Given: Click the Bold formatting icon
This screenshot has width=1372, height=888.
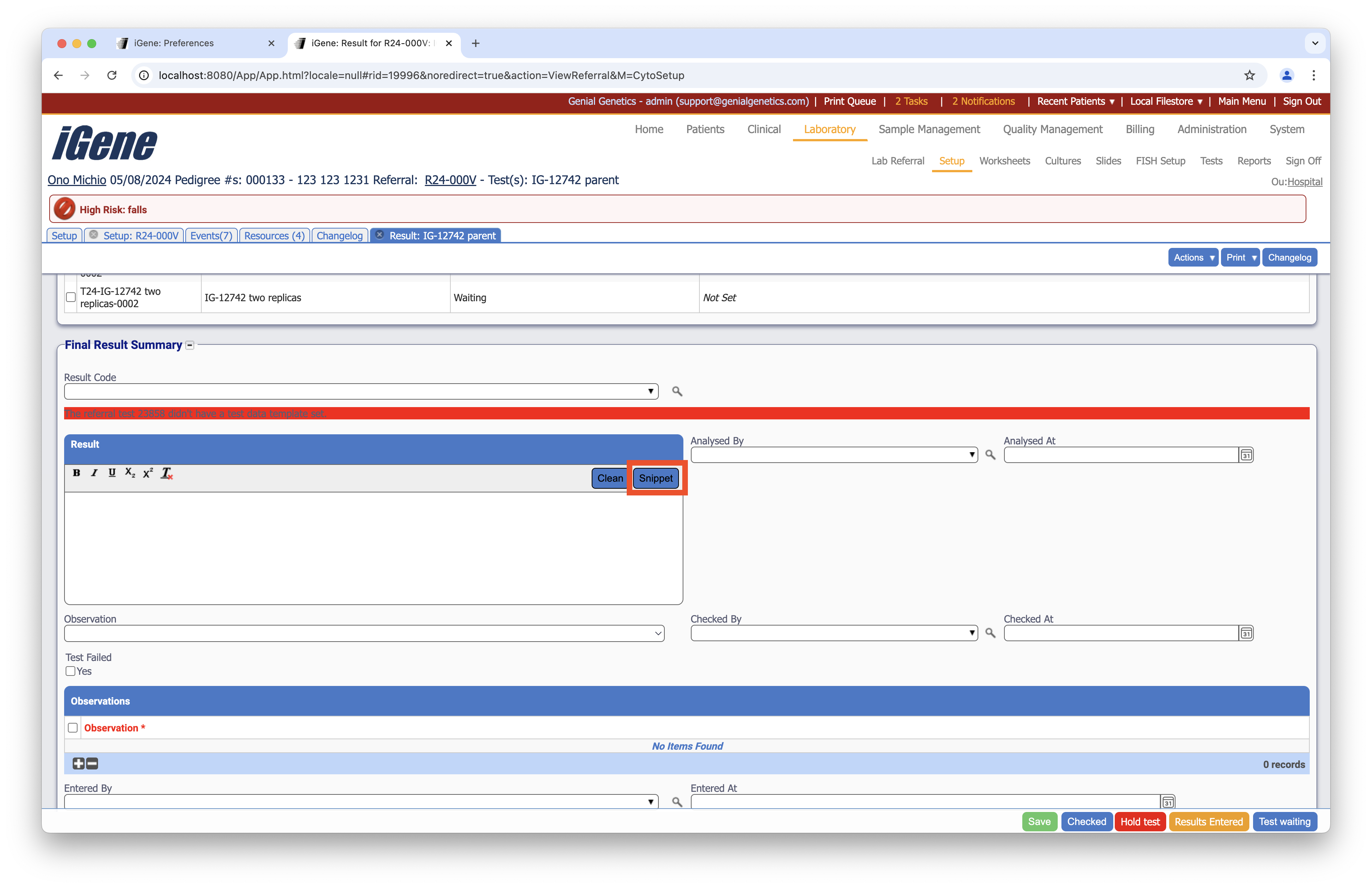Looking at the screenshot, I should click(x=76, y=473).
